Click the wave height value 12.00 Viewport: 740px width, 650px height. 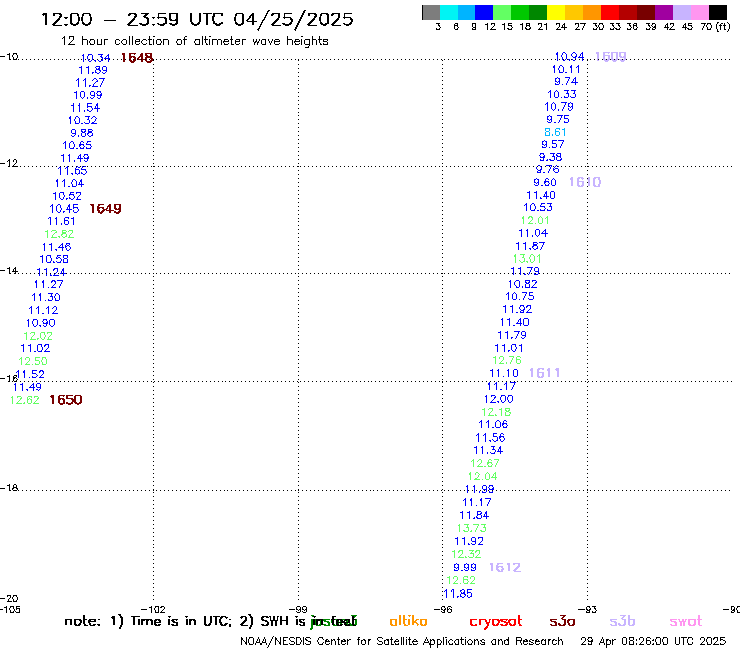tap(498, 399)
